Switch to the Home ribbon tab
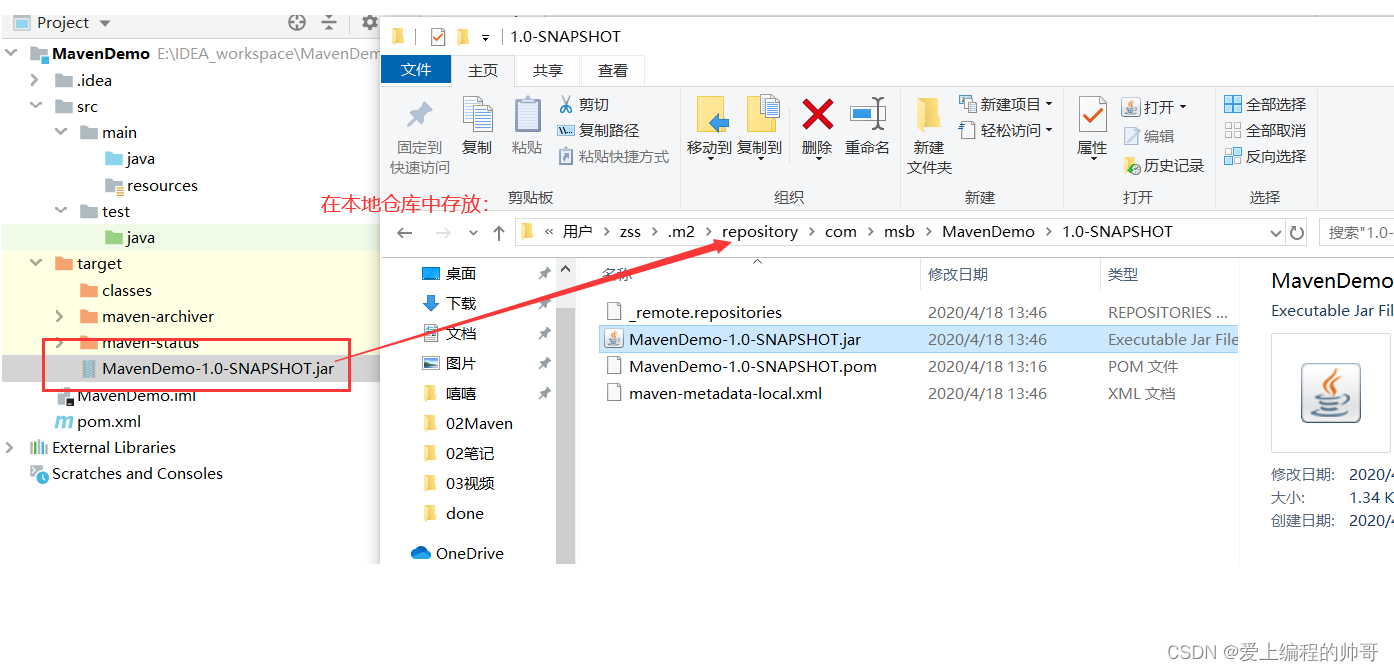 [483, 70]
